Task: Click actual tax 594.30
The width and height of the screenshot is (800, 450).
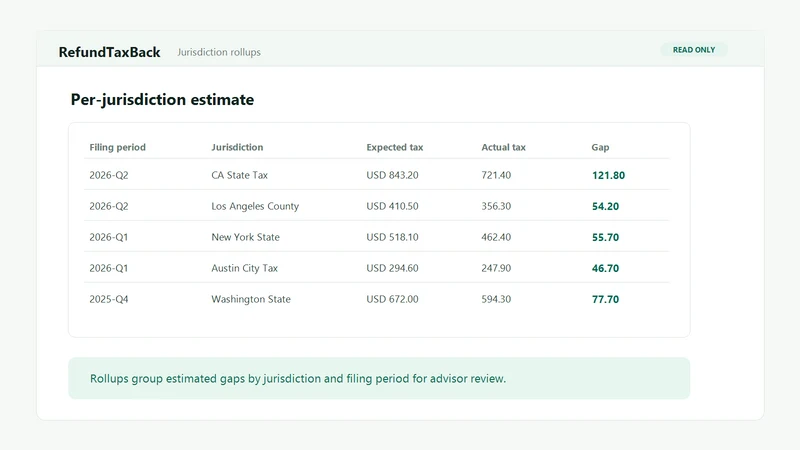Action: coord(496,299)
